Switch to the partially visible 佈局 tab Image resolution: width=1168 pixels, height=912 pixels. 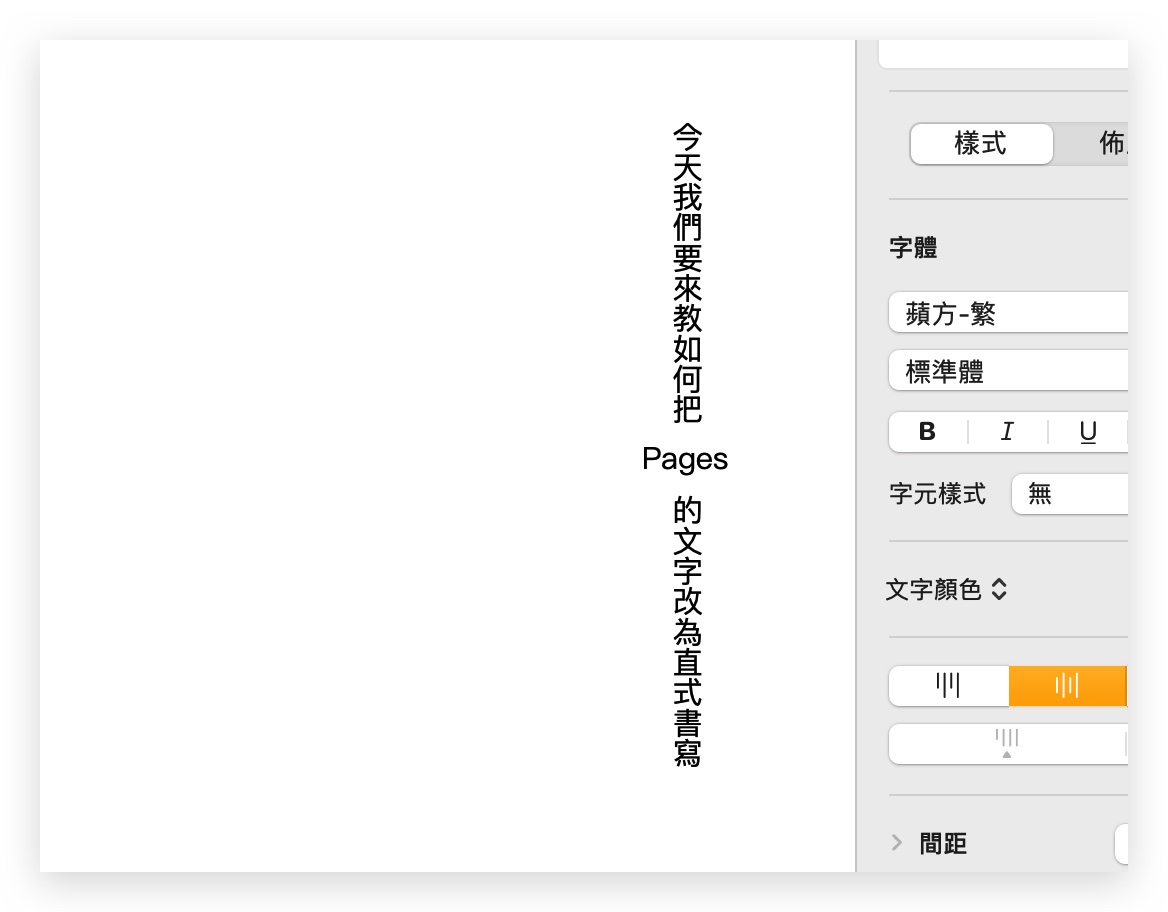[1092, 144]
